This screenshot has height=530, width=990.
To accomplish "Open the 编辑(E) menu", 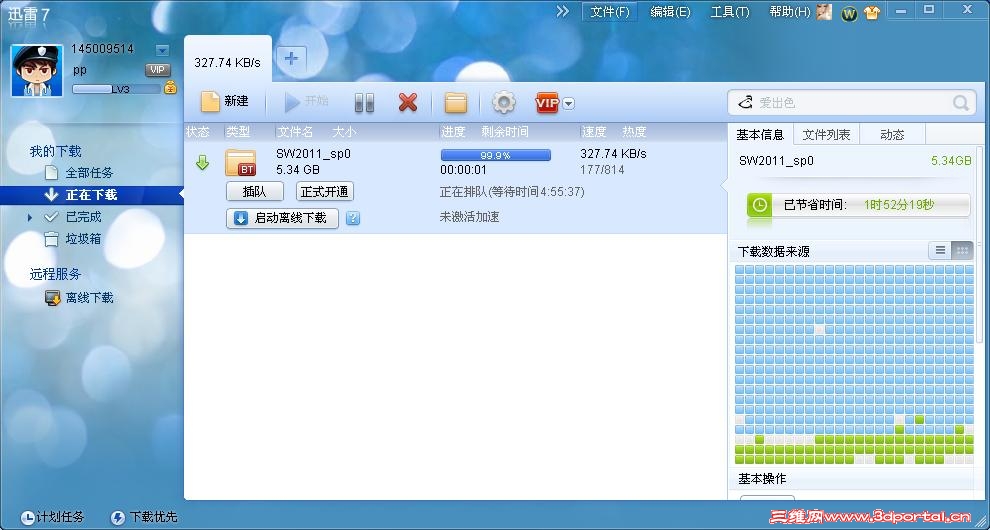I will tap(671, 12).
